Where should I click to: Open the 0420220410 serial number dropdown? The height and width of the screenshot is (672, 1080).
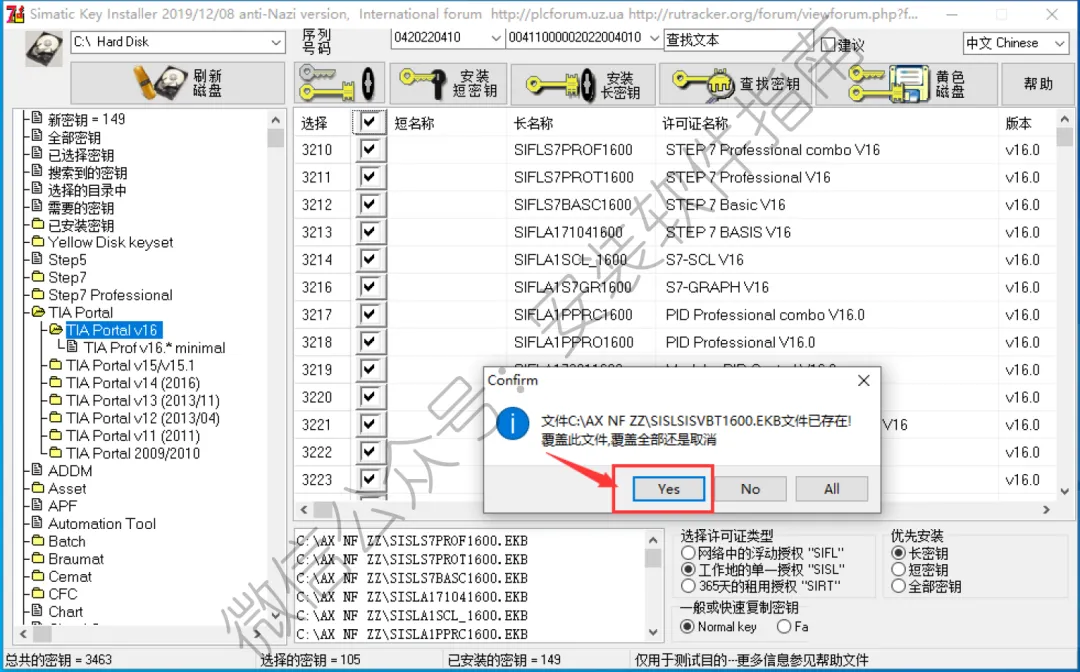(495, 38)
